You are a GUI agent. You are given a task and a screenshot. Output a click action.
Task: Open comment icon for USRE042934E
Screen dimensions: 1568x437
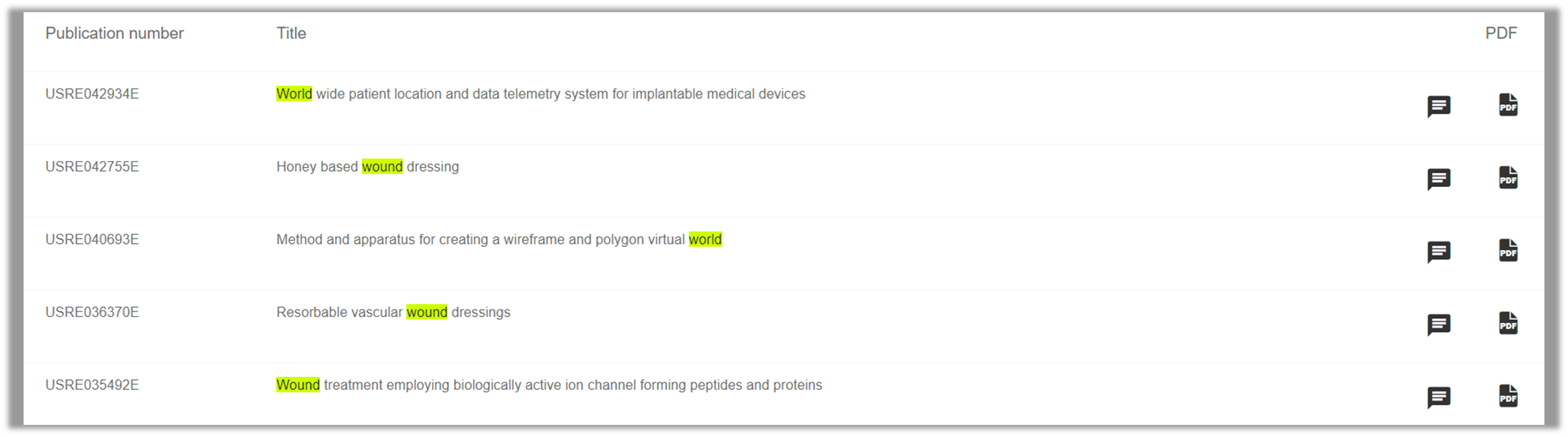point(1438,106)
